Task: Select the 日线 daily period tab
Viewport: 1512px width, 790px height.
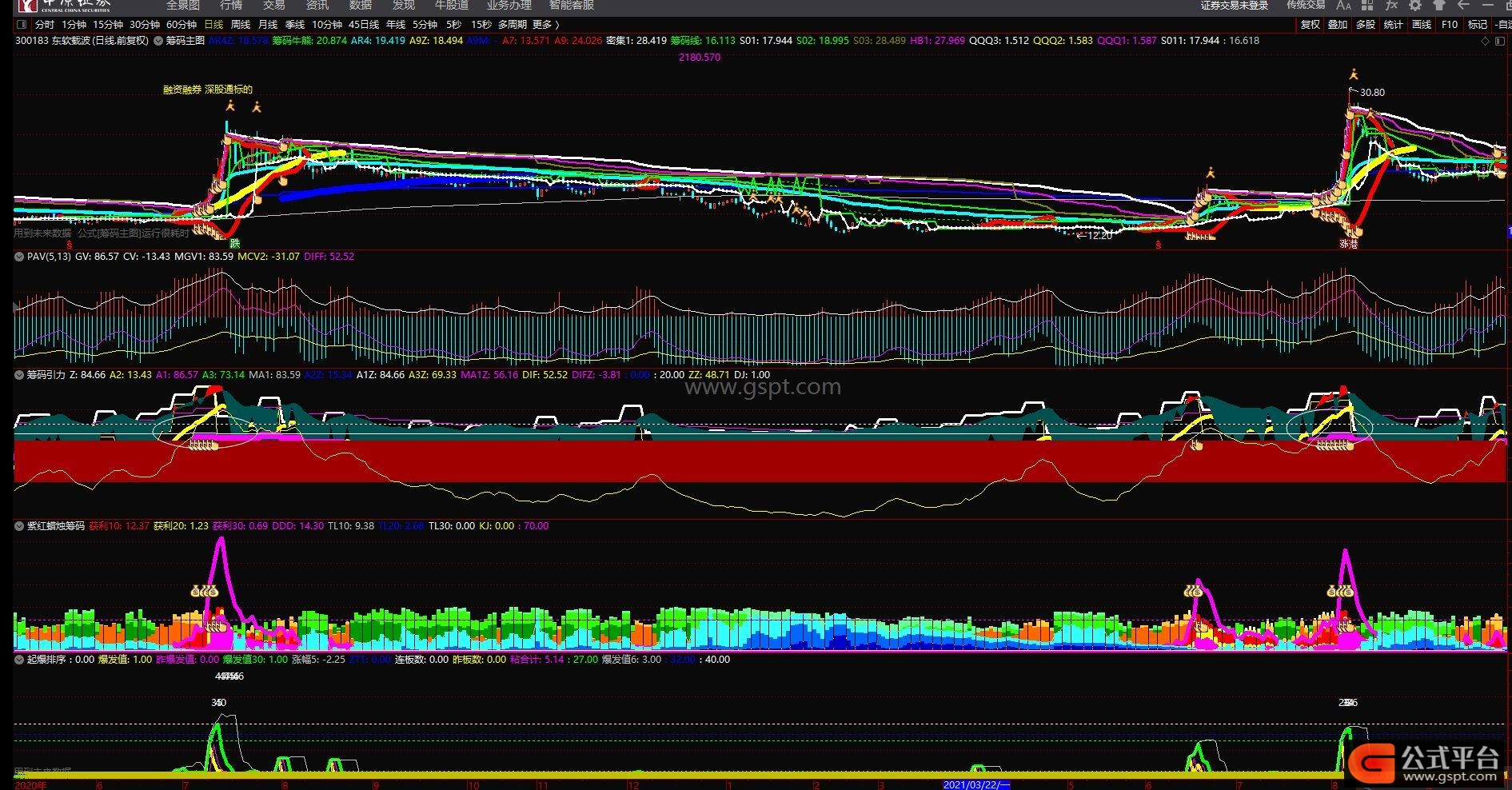Action: click(214, 25)
